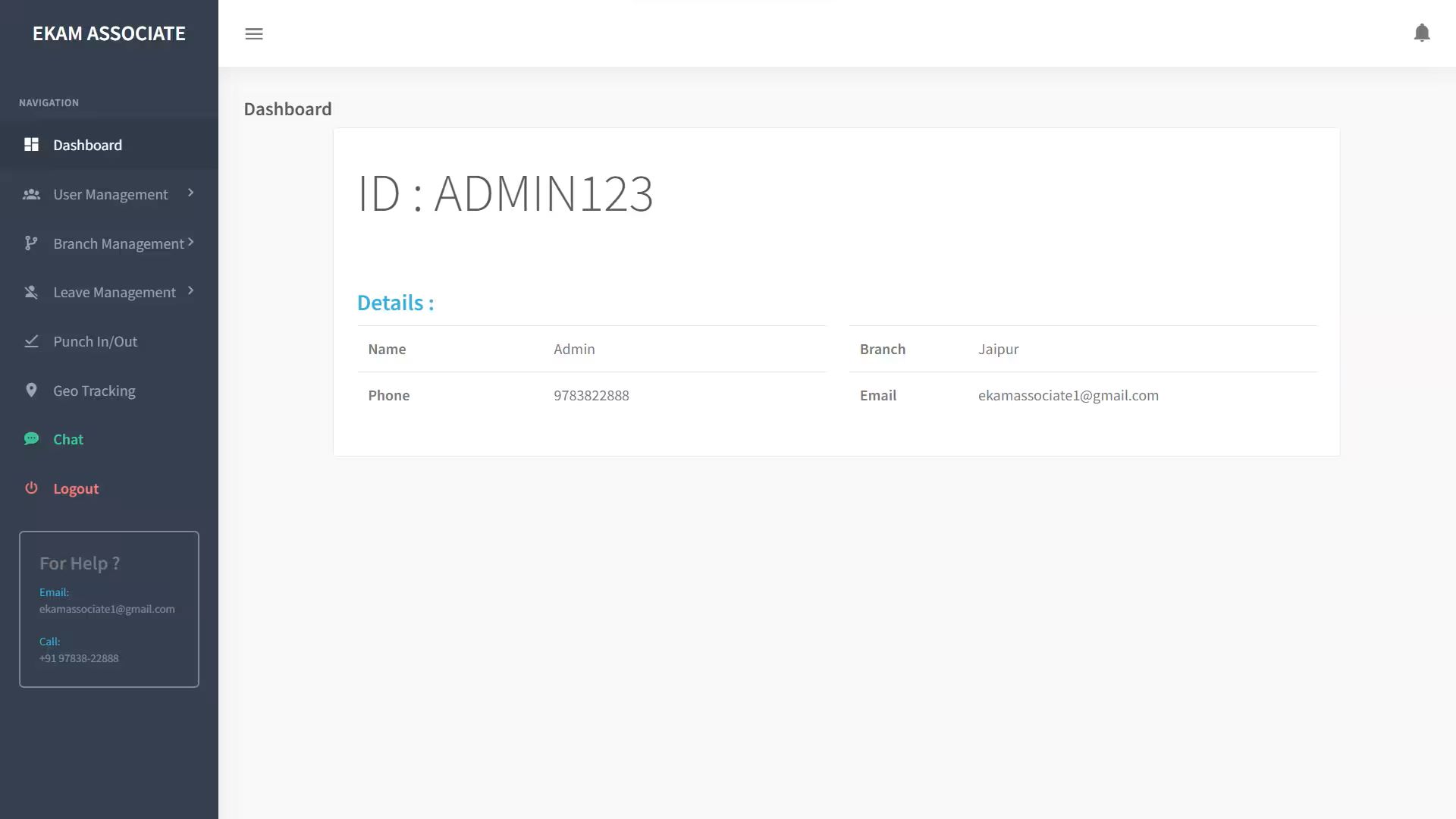Viewport: 1456px width, 819px height.
Task: Open Chat from the navigation menu
Action: coord(67,438)
